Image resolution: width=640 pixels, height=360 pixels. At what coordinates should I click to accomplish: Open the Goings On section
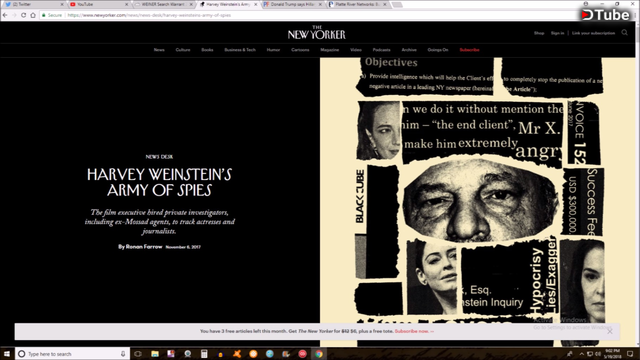[x=438, y=50]
